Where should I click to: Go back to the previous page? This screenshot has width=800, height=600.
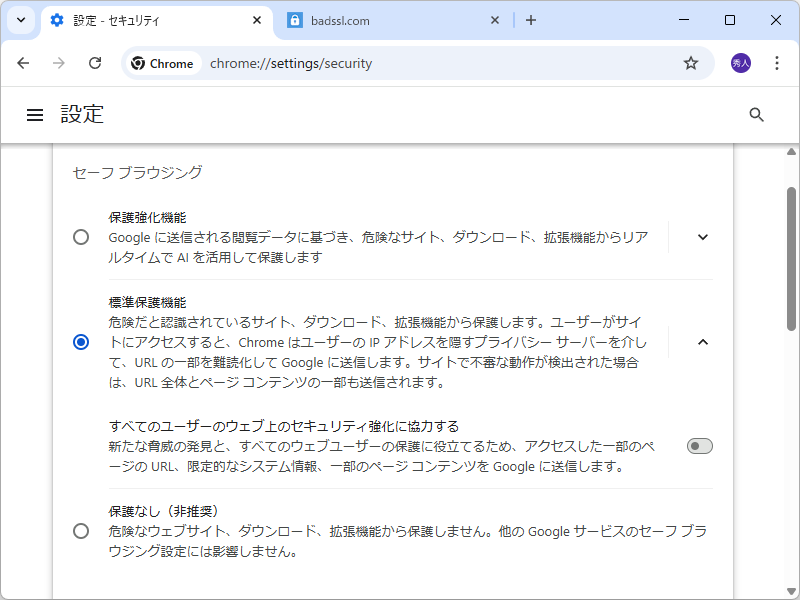click(23, 62)
